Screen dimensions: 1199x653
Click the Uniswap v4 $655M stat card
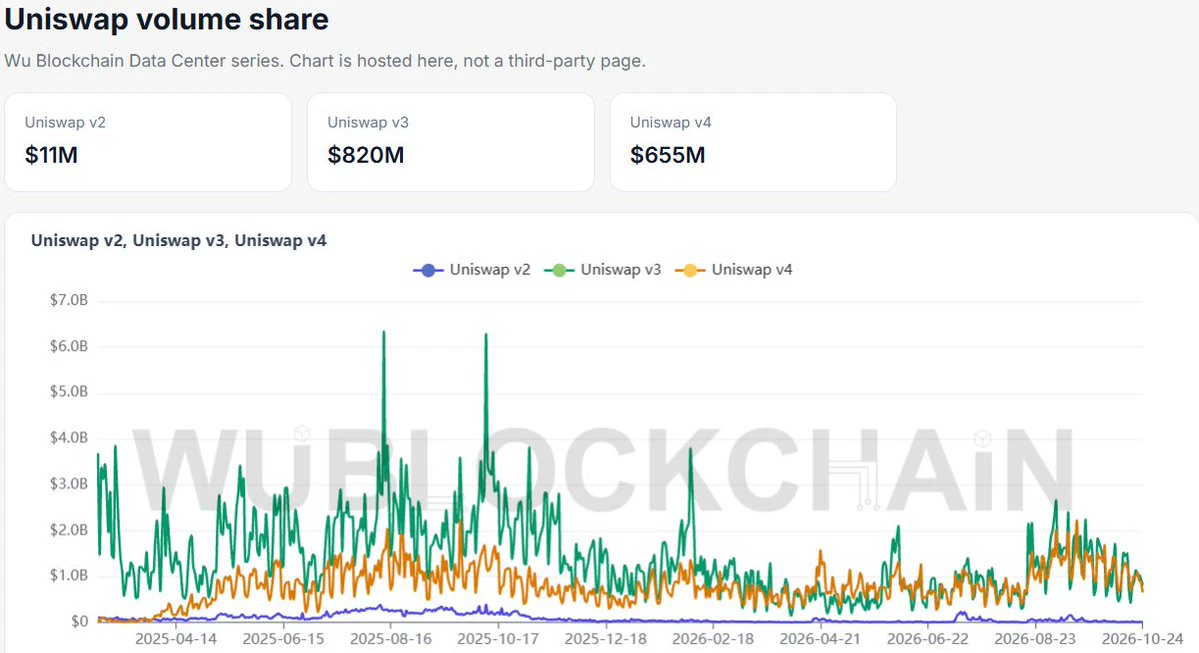tap(753, 142)
